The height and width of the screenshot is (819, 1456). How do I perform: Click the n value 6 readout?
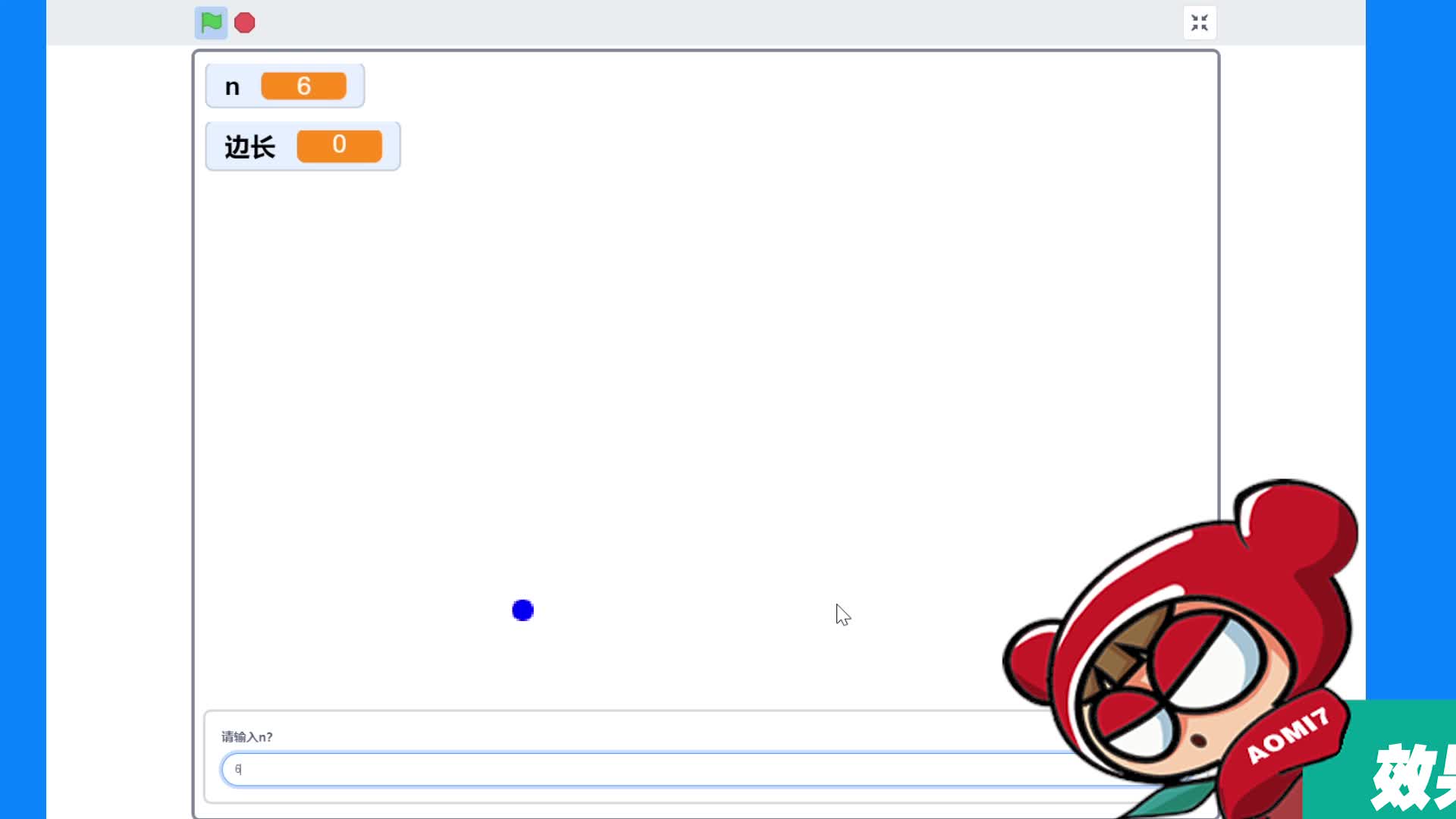(x=304, y=86)
